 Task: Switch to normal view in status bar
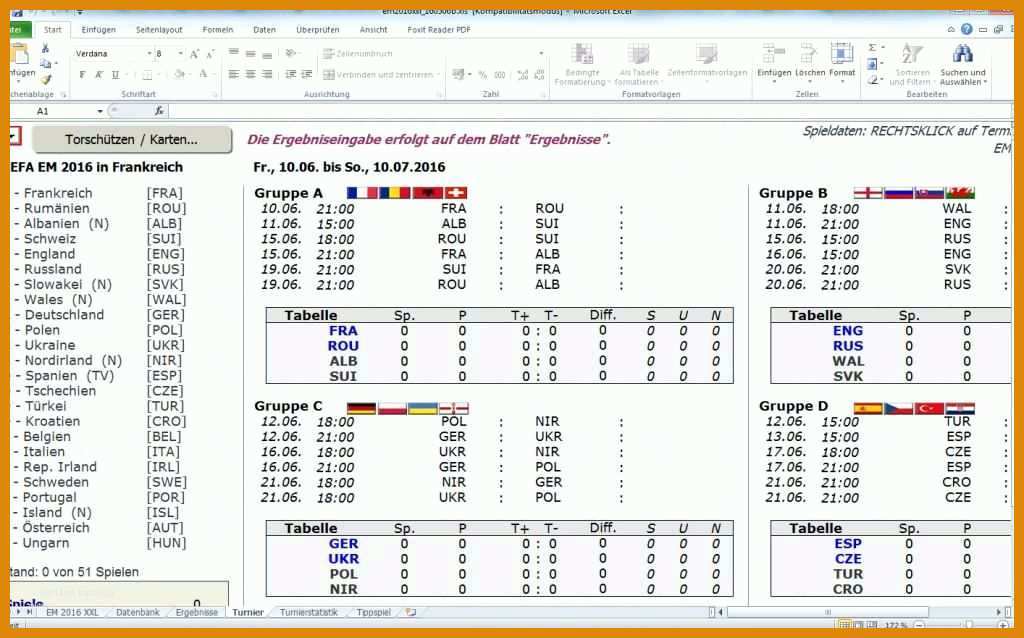click(844, 625)
